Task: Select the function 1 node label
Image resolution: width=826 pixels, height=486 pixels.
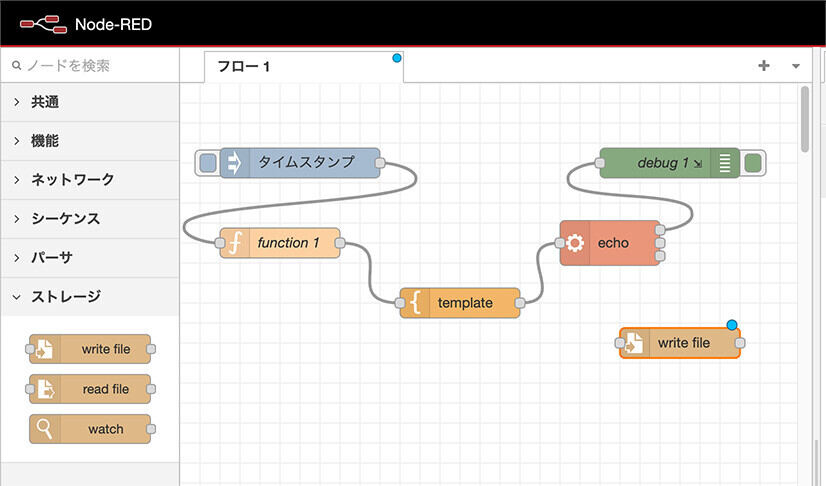Action: tap(288, 243)
